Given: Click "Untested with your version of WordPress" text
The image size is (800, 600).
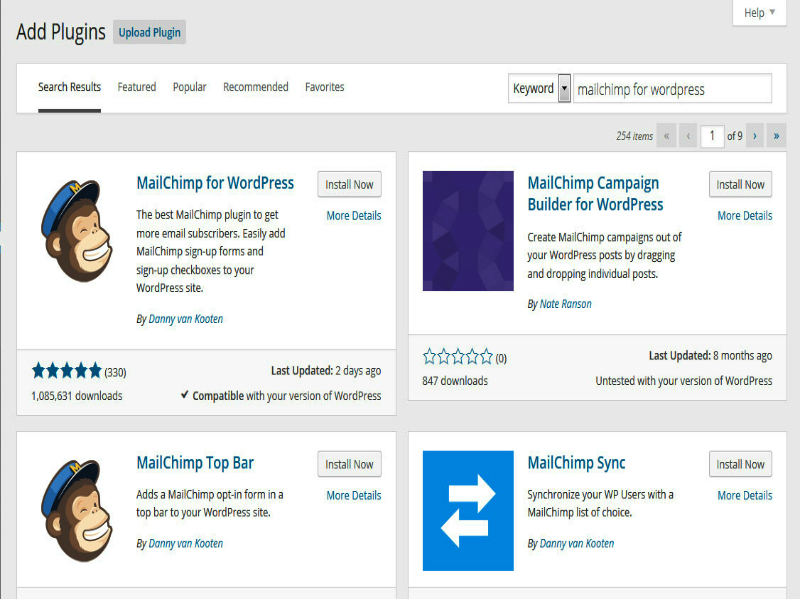Looking at the screenshot, I should [684, 381].
